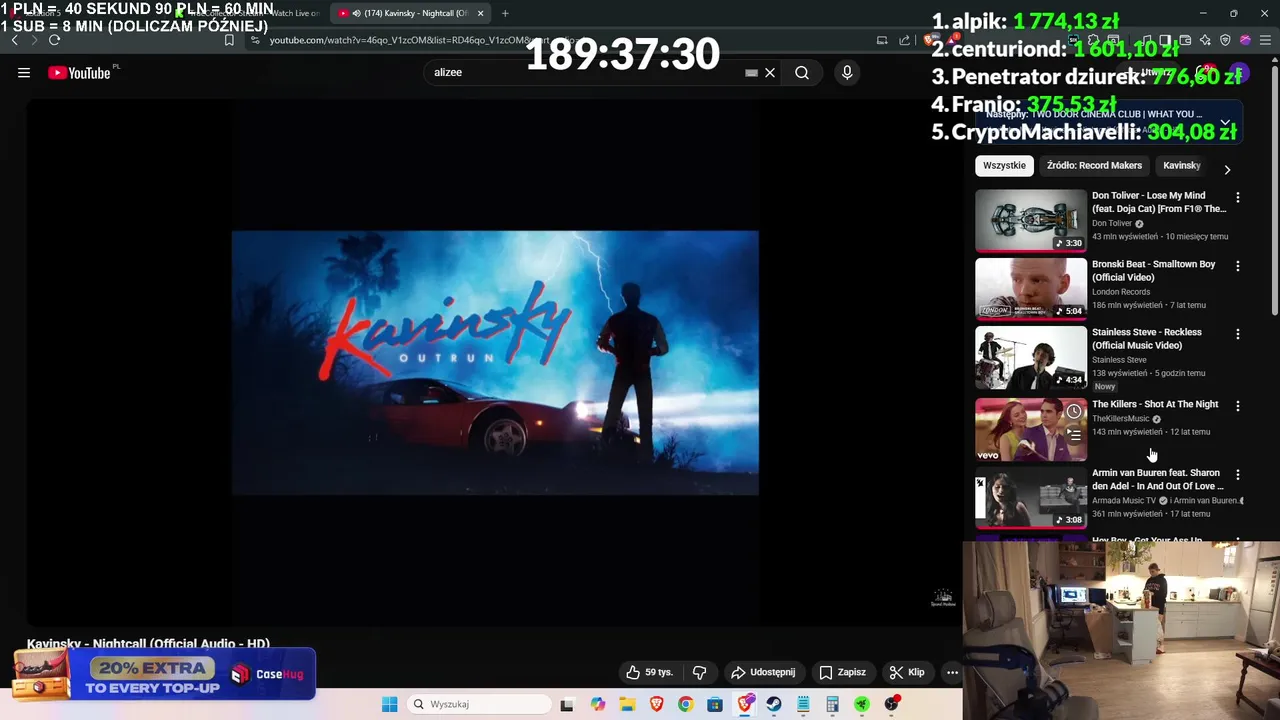Open Microsoft Store from the taskbar

[715, 704]
